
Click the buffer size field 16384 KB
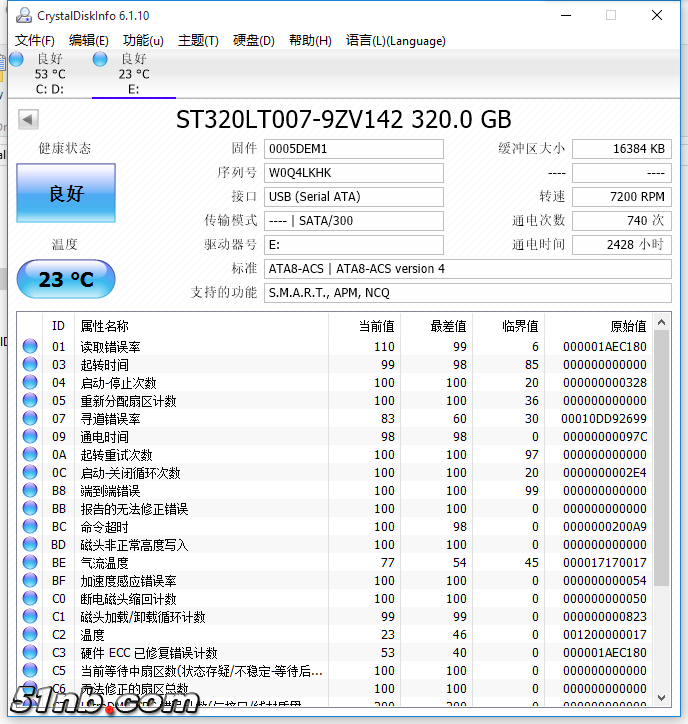click(622, 149)
